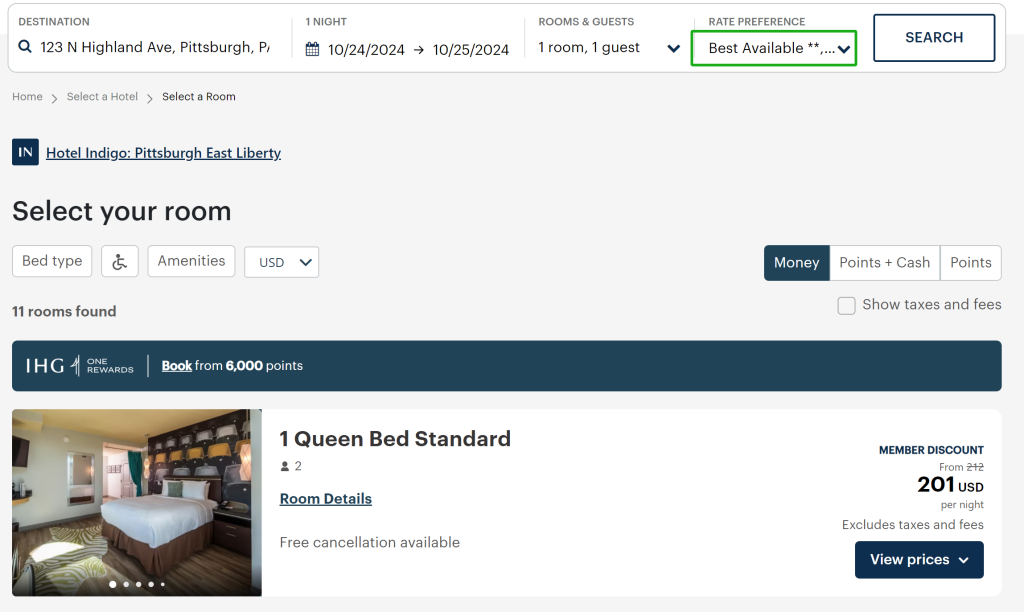This screenshot has width=1024, height=612.
Task: Switch to the Points tab
Action: (970, 263)
